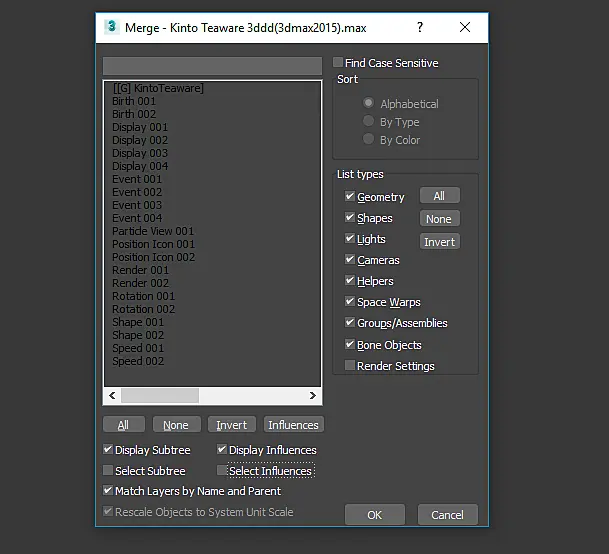Uncheck Cameras list type
609x554 pixels.
[x=350, y=259]
